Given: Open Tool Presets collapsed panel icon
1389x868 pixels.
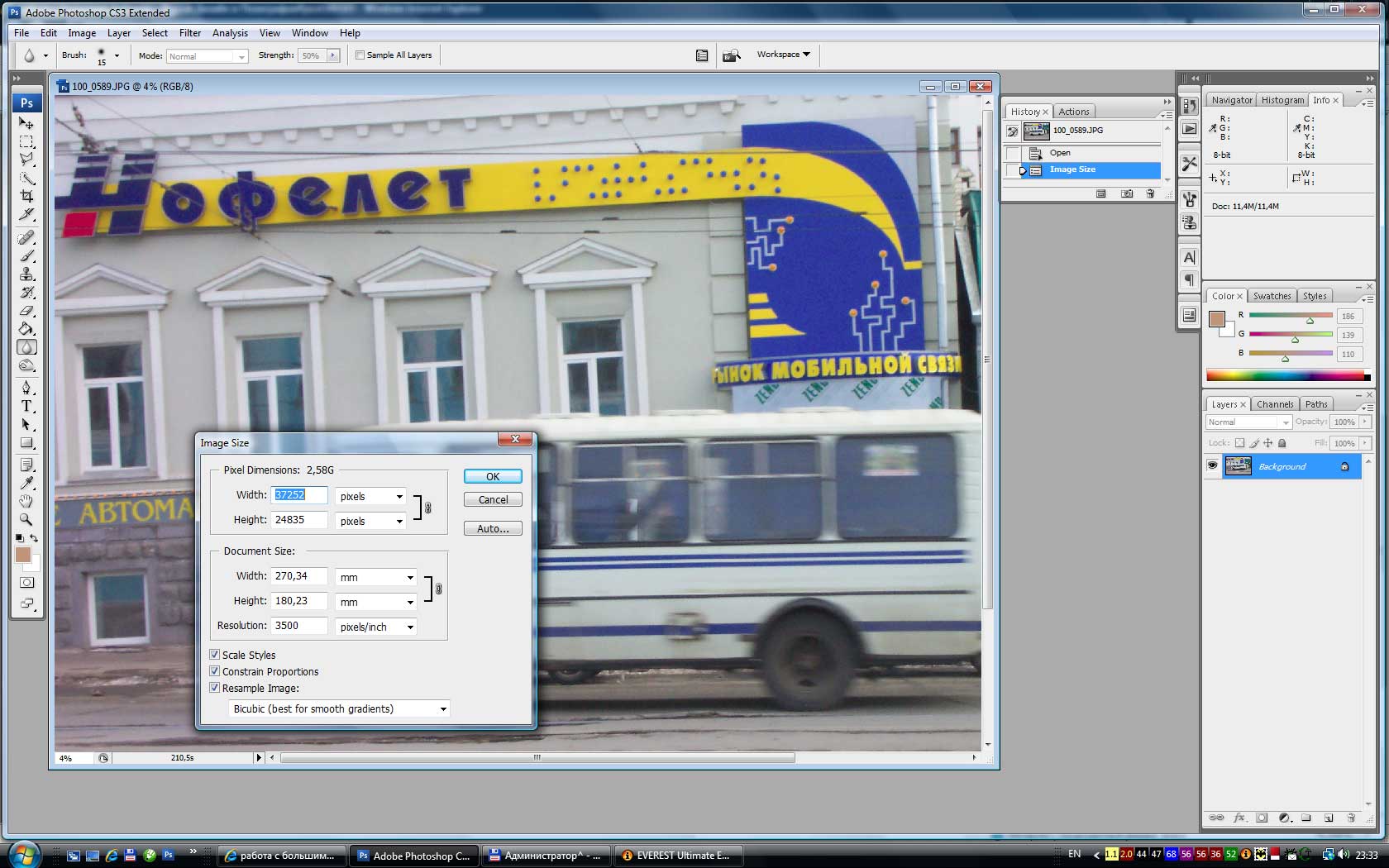Looking at the screenshot, I should [1189, 164].
